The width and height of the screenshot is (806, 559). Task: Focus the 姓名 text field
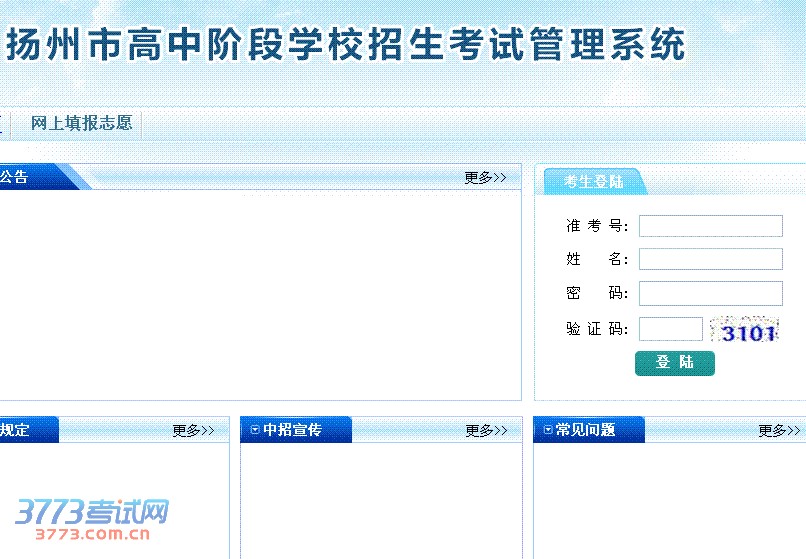tap(710, 259)
